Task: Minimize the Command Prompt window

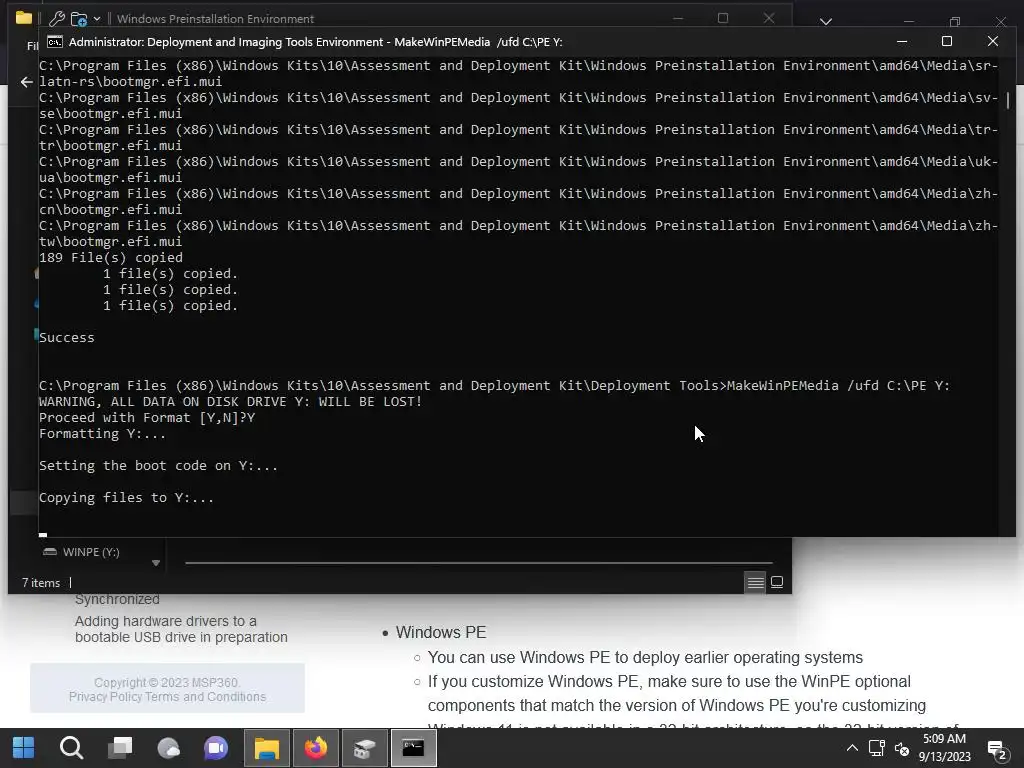Action: [902, 41]
